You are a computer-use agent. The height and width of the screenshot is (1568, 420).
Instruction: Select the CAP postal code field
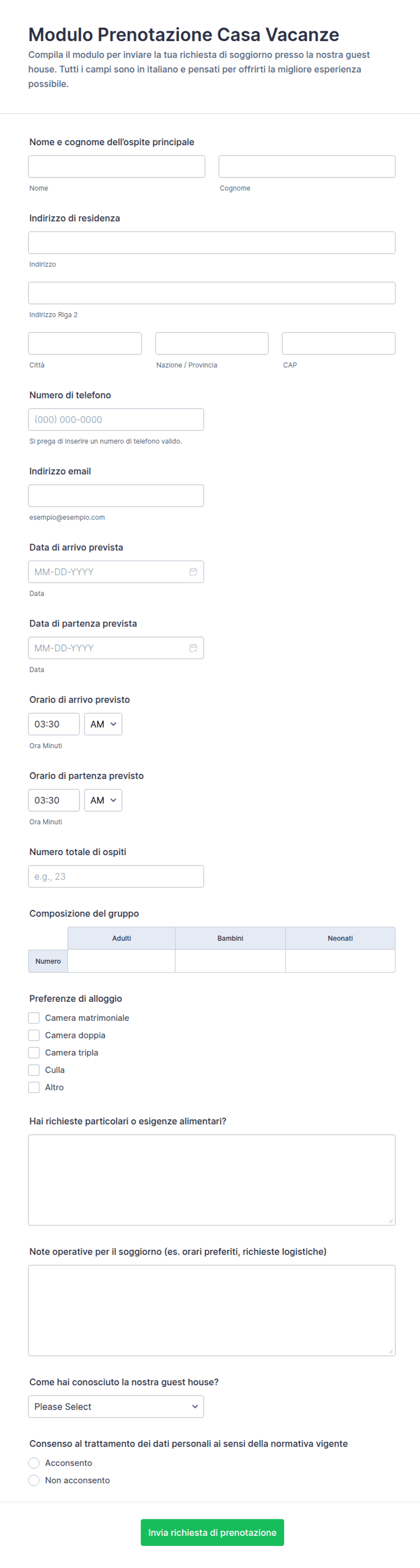338,343
